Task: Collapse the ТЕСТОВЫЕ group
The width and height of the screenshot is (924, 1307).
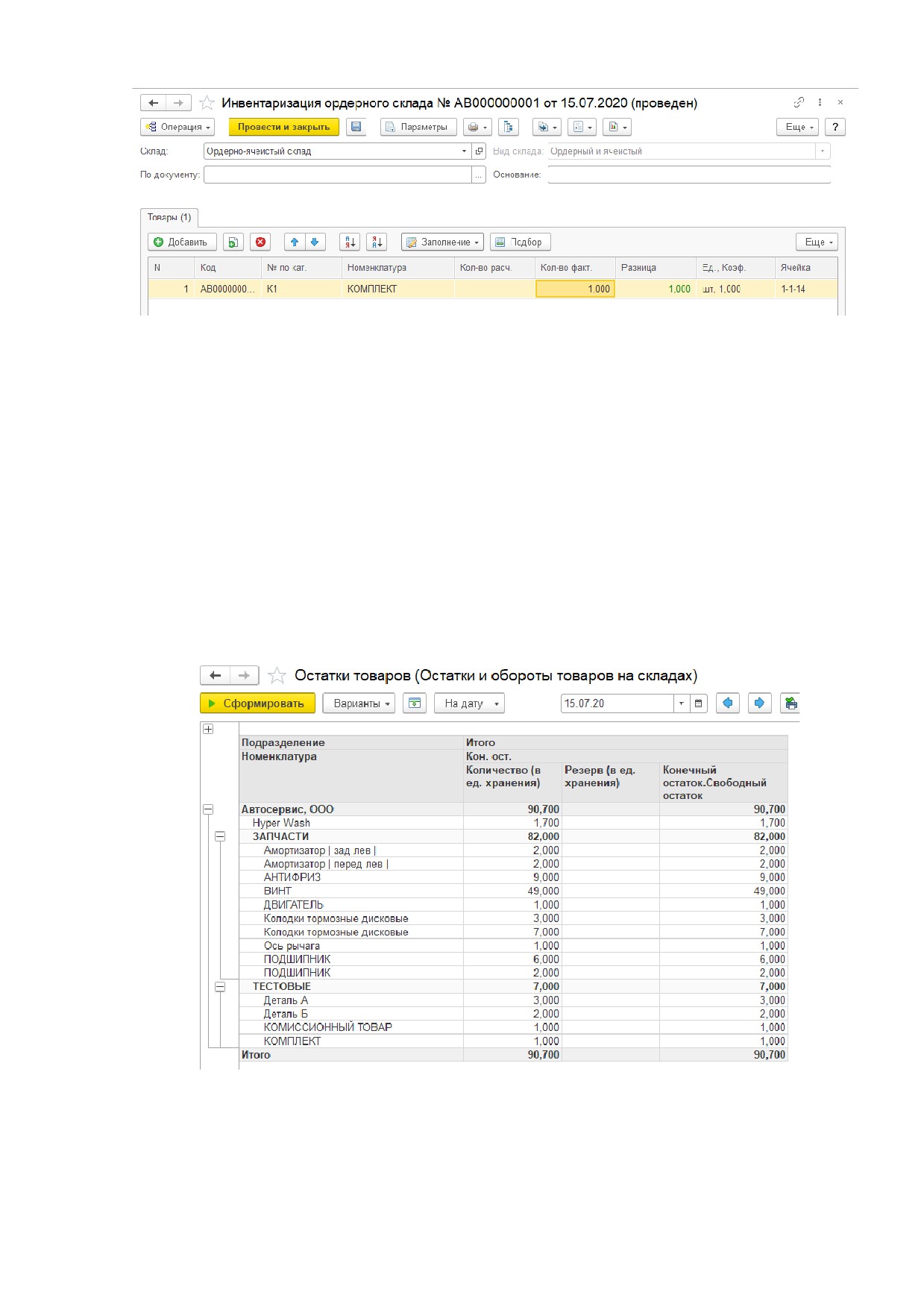Action: pyautogui.click(x=220, y=986)
